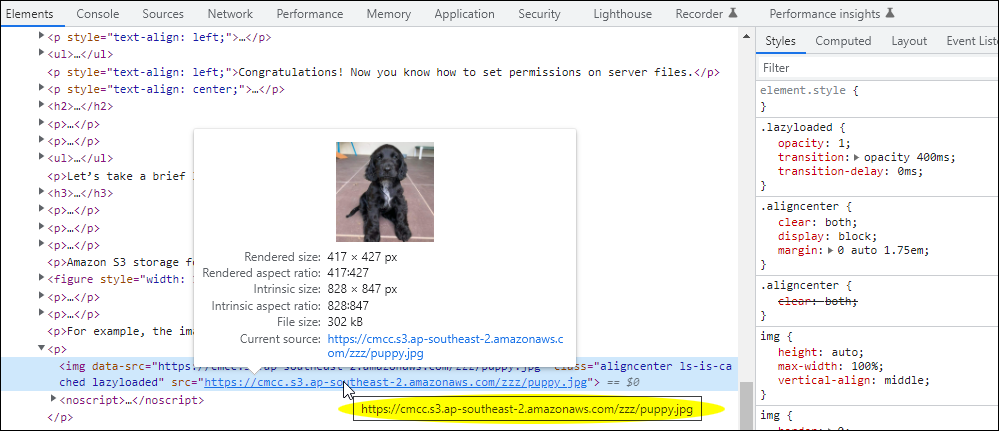999x431 pixels.
Task: Switch to the Network tab
Action: [x=230, y=13]
